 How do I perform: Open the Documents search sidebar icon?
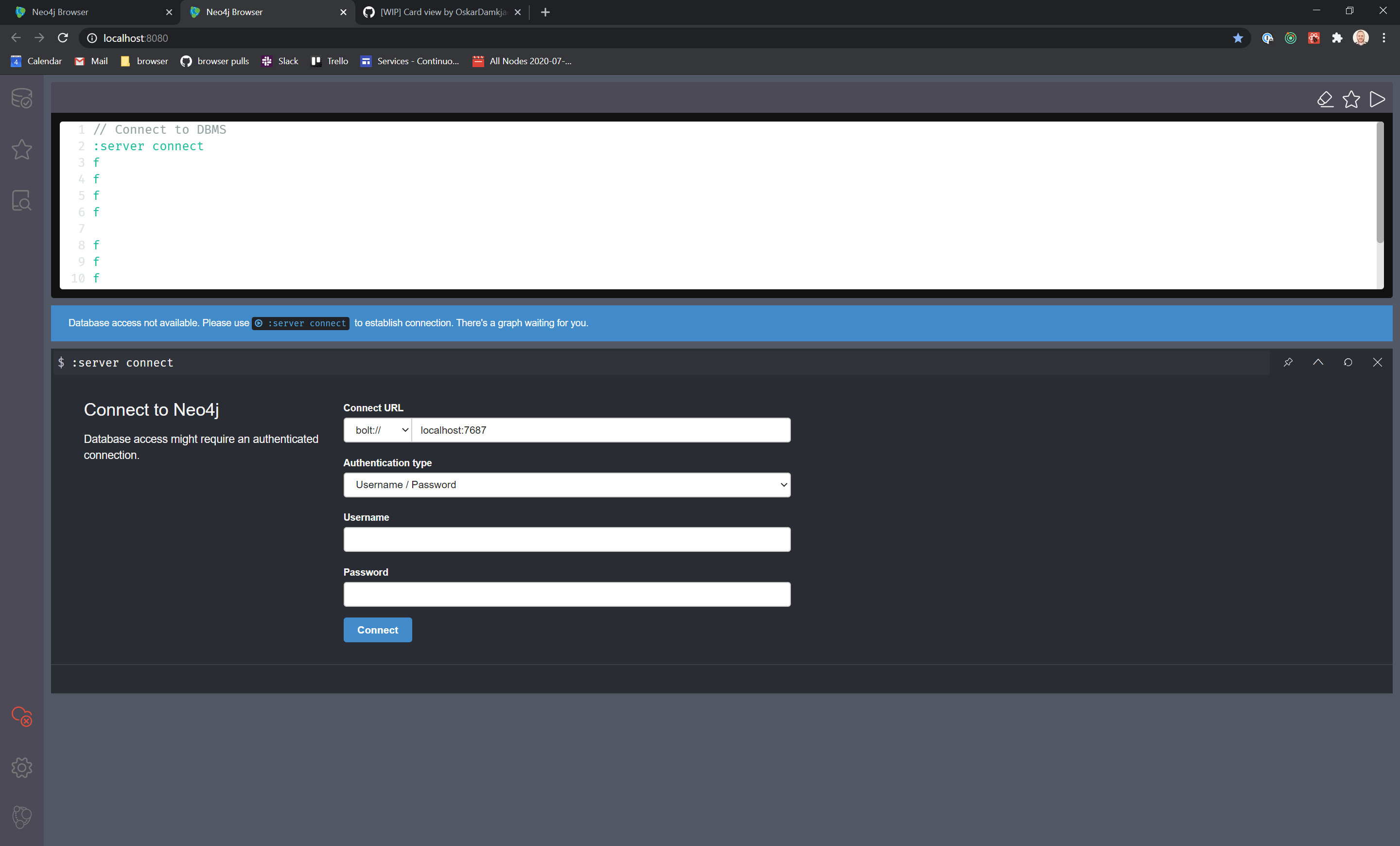(21, 200)
